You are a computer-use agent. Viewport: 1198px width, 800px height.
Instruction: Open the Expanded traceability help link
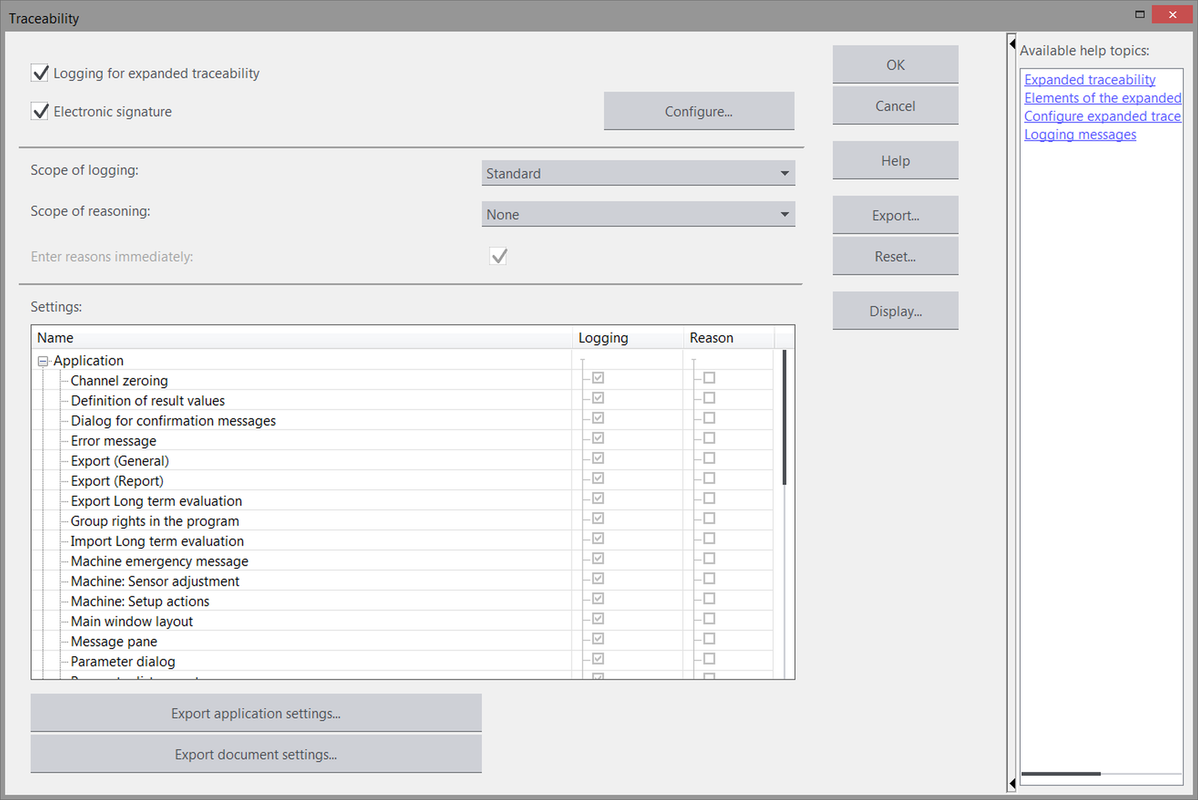pos(1089,80)
